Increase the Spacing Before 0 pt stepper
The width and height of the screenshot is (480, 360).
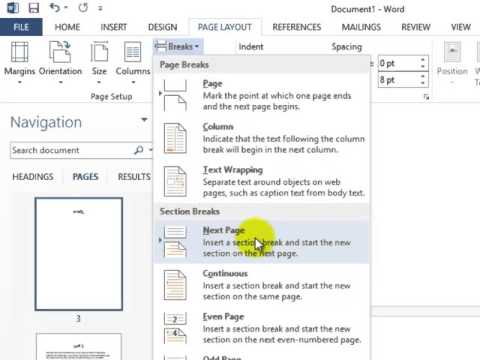tap(423, 60)
